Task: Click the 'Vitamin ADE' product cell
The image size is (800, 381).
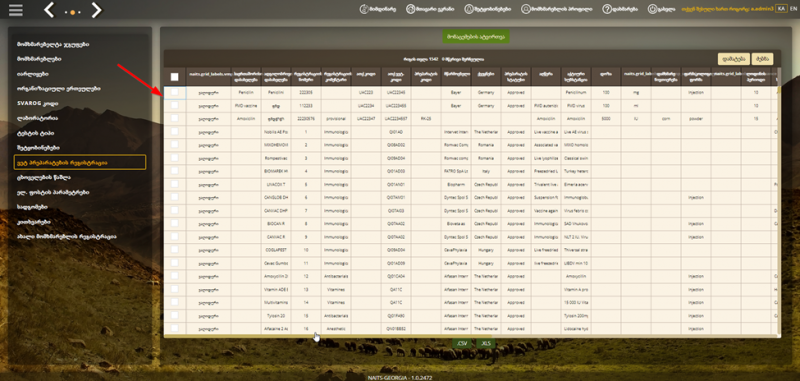Action: tap(276, 290)
